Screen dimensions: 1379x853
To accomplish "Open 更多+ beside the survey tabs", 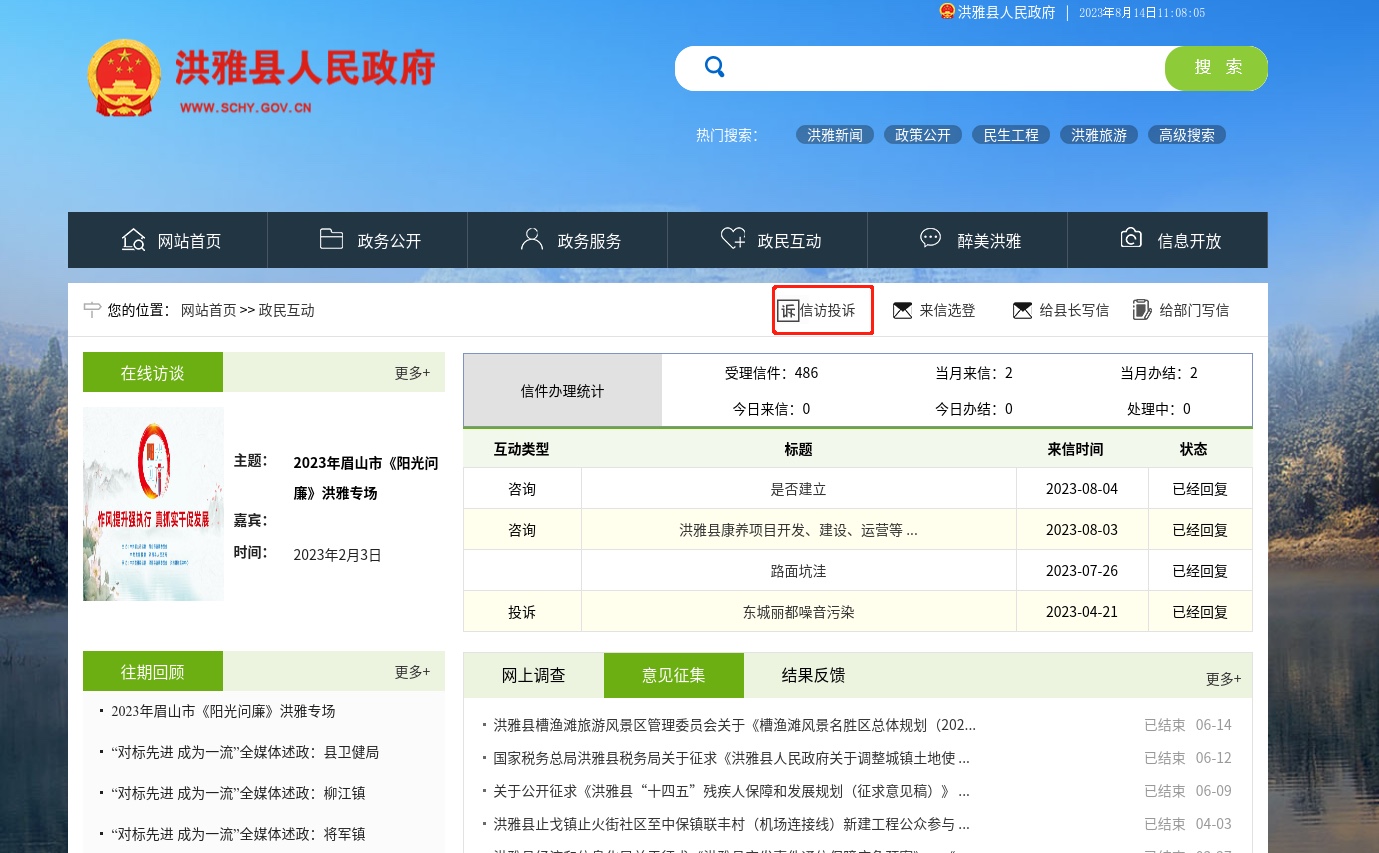I will tap(1223, 679).
